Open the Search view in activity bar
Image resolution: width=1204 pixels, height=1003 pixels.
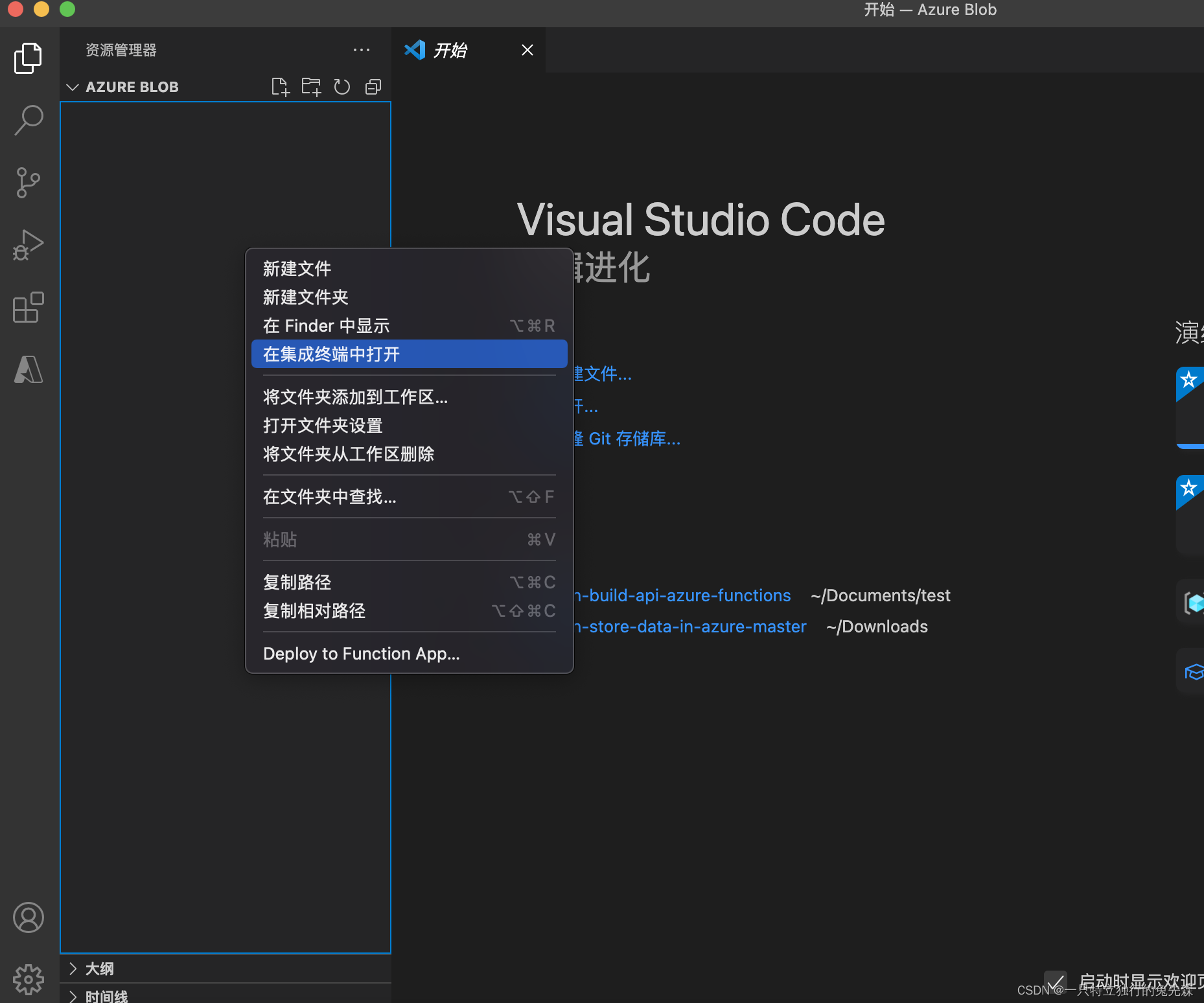pyautogui.click(x=29, y=121)
